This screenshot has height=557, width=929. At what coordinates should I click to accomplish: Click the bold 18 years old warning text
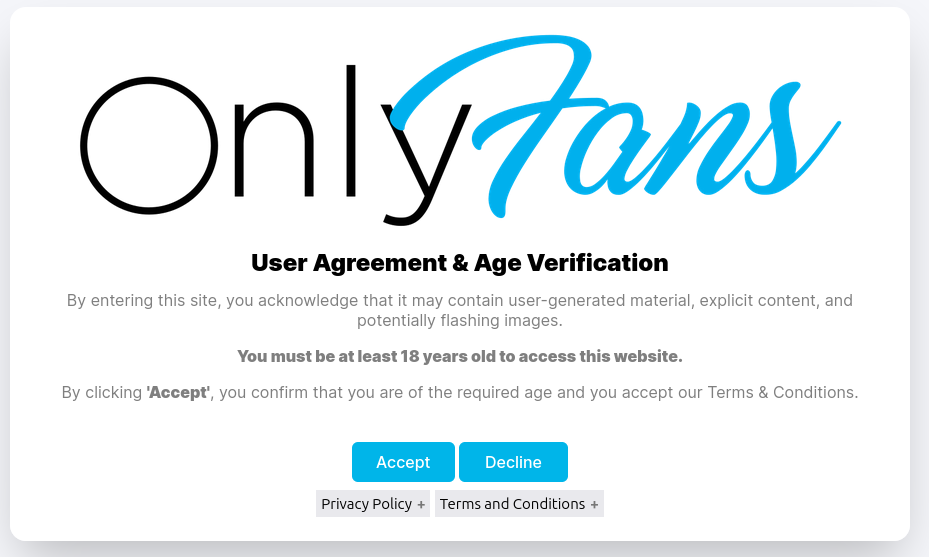(460, 356)
